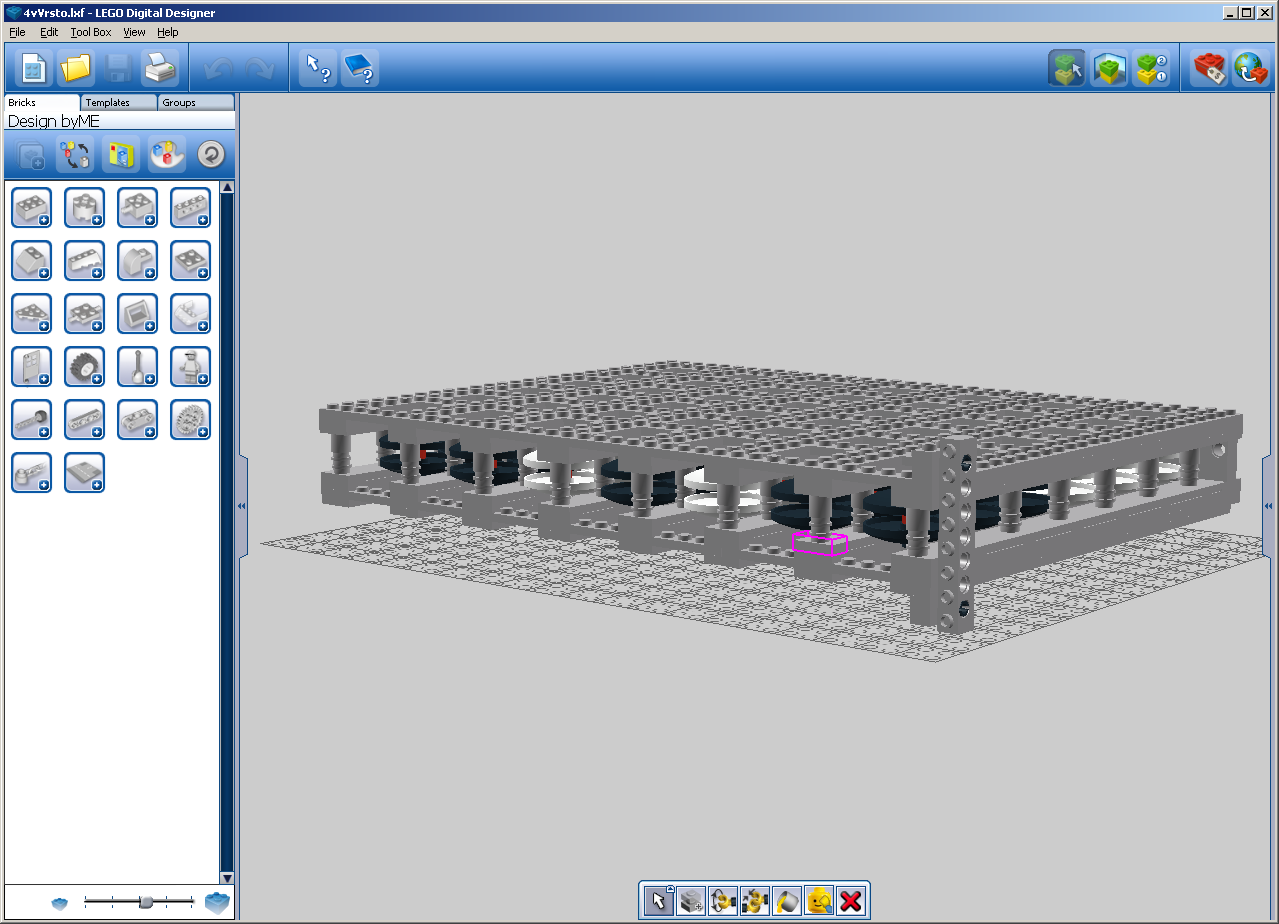Expand the 2x2 plates category
Viewport: 1279px width, 924px height.
click(191, 261)
